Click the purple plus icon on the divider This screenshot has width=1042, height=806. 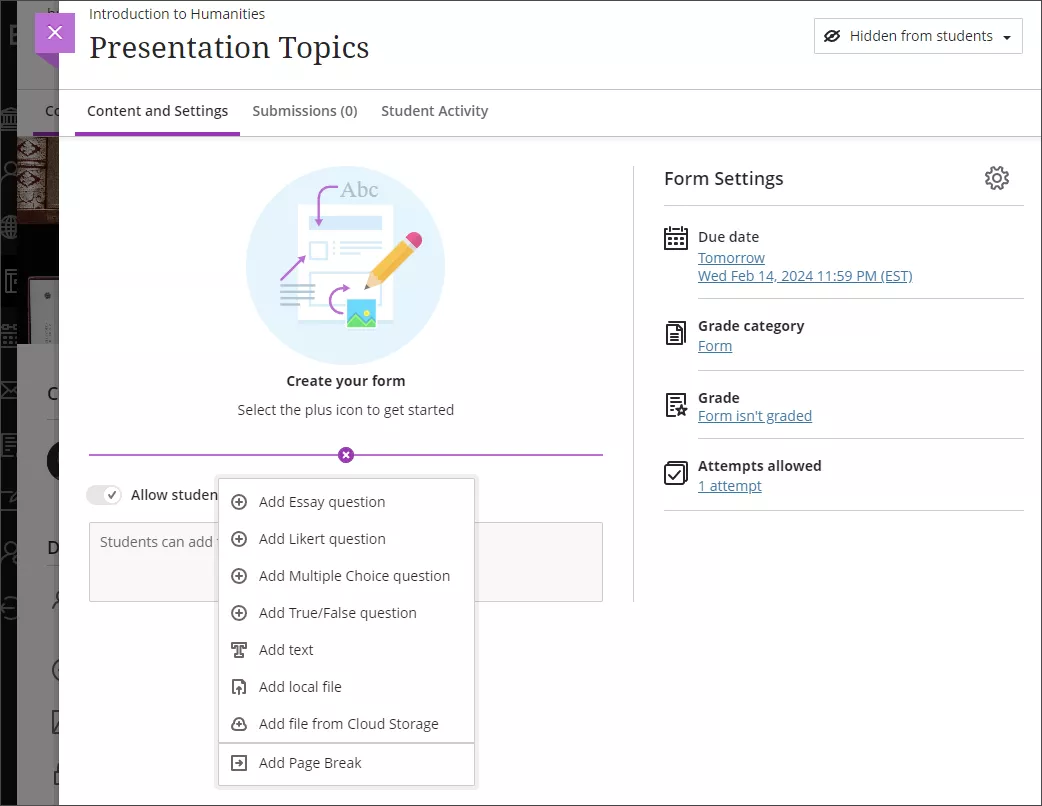click(x=346, y=455)
